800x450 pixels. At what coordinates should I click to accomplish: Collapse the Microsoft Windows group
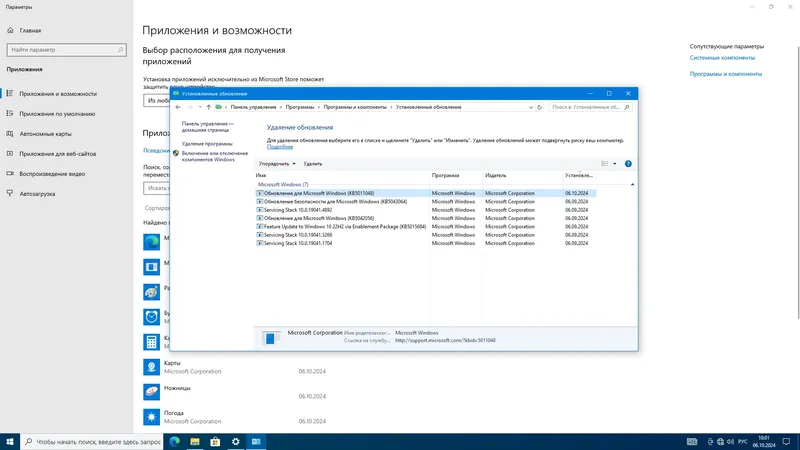click(x=632, y=185)
